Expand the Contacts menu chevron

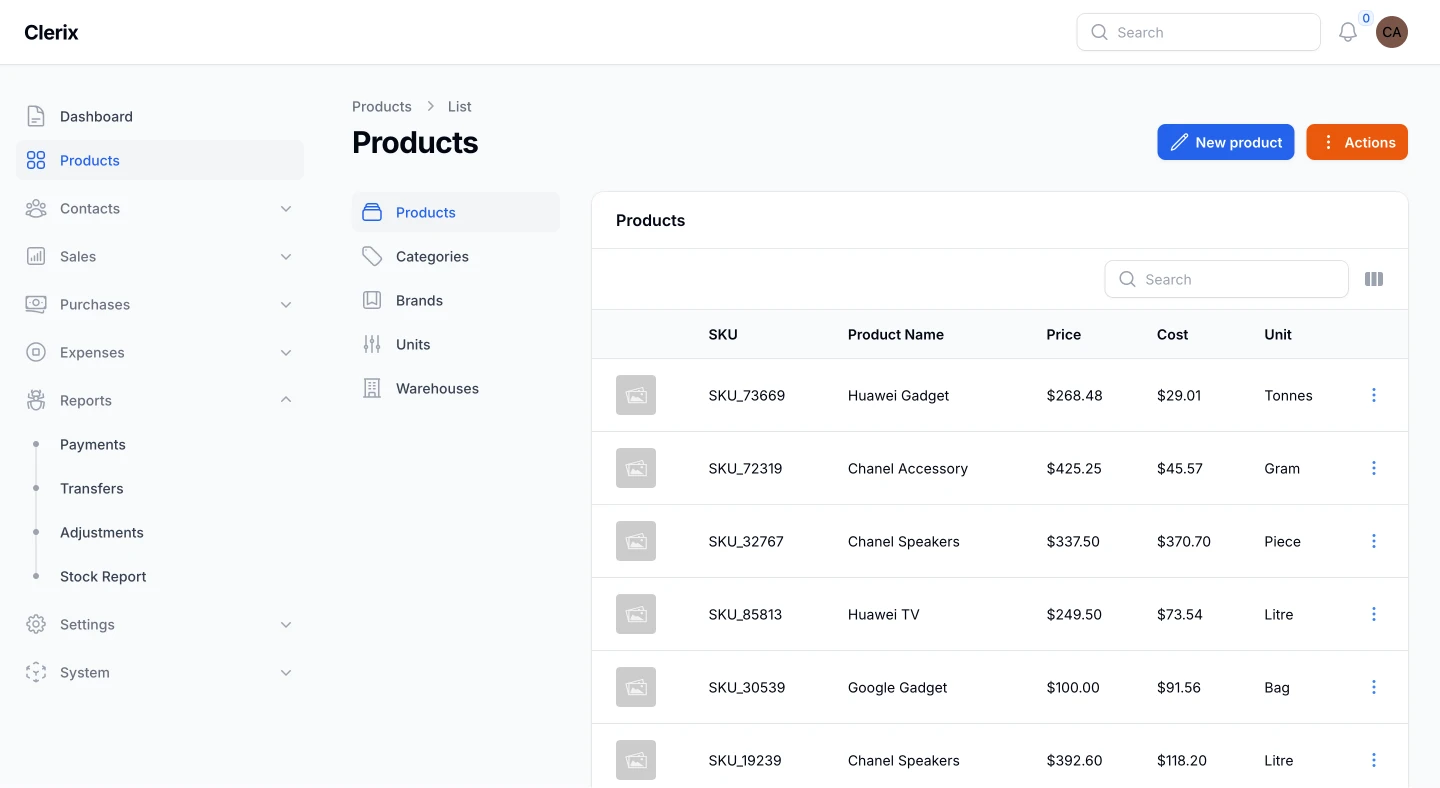286,208
